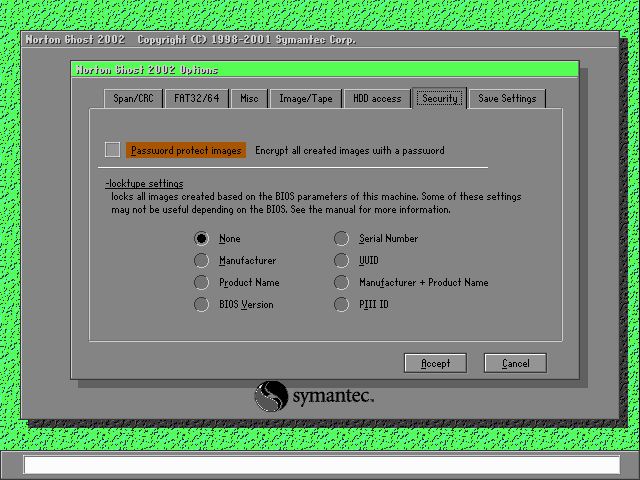Choose the UUID locktype option
640x480 pixels.
pos(341,260)
